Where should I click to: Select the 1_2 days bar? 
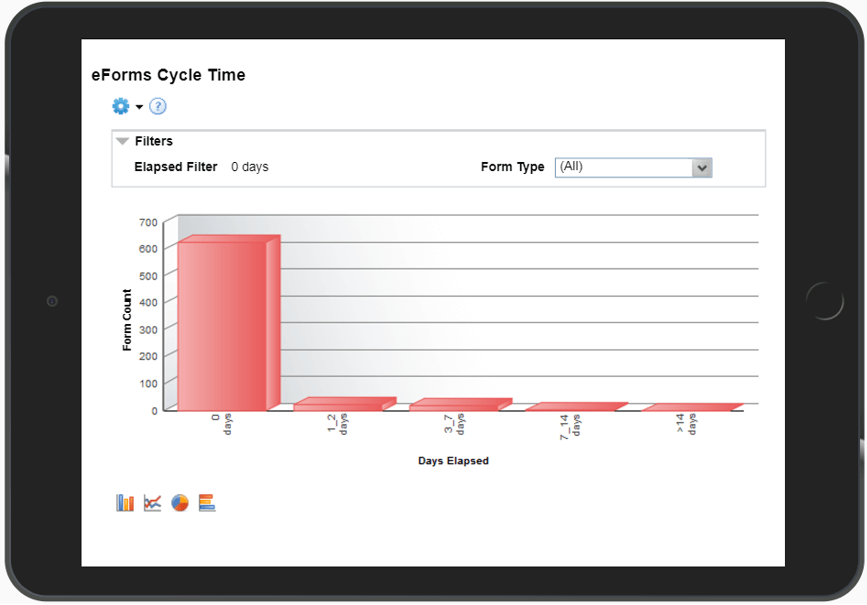pyautogui.click(x=338, y=405)
